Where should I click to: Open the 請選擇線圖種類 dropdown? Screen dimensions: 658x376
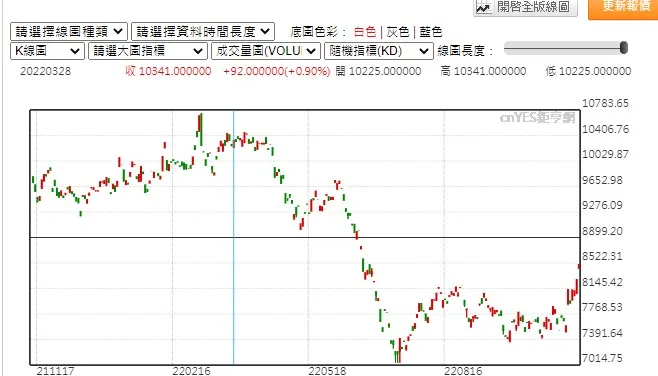pyautogui.click(x=69, y=31)
